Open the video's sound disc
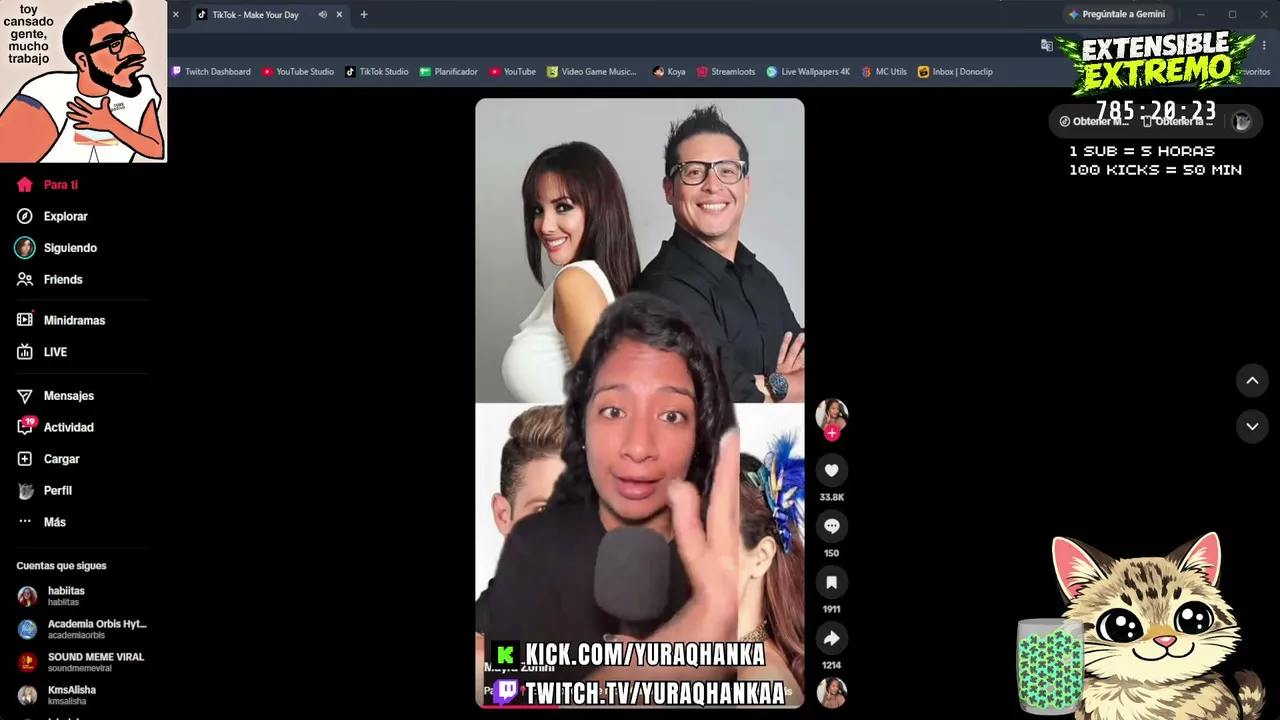Image resolution: width=1280 pixels, height=720 pixels. [x=831, y=692]
